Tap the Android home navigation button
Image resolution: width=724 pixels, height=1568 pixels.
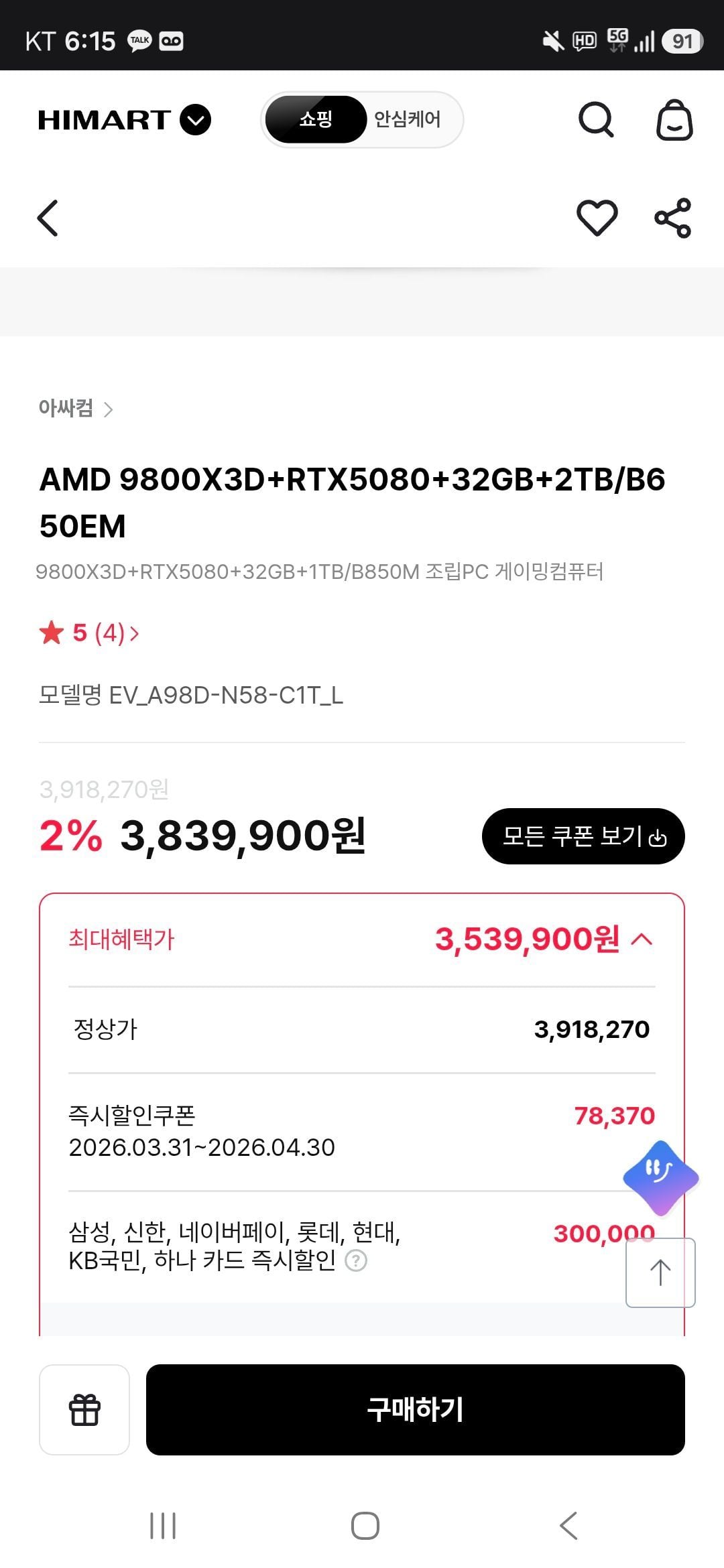[x=365, y=1526]
